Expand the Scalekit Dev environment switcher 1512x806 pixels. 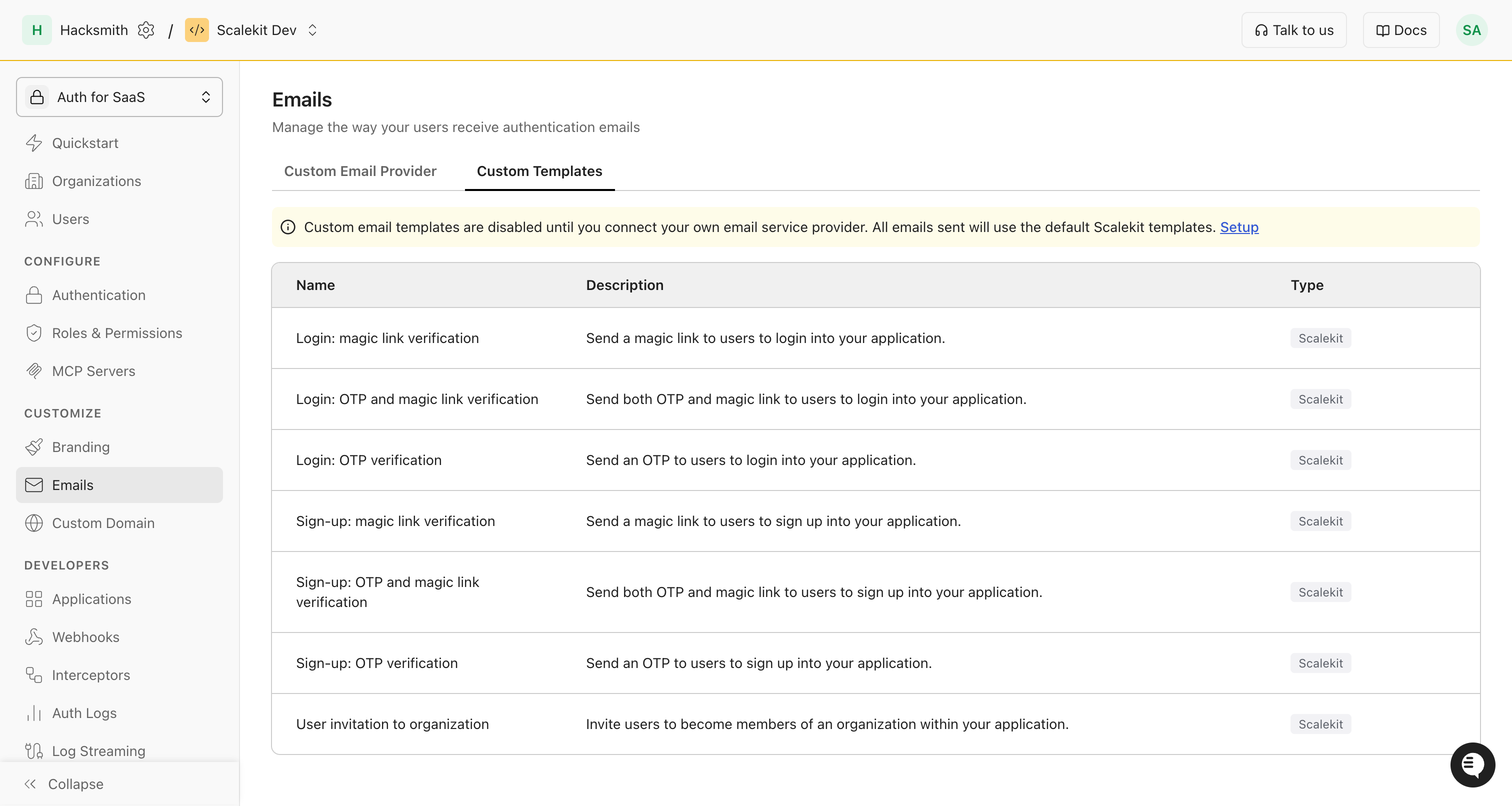pyautogui.click(x=312, y=30)
